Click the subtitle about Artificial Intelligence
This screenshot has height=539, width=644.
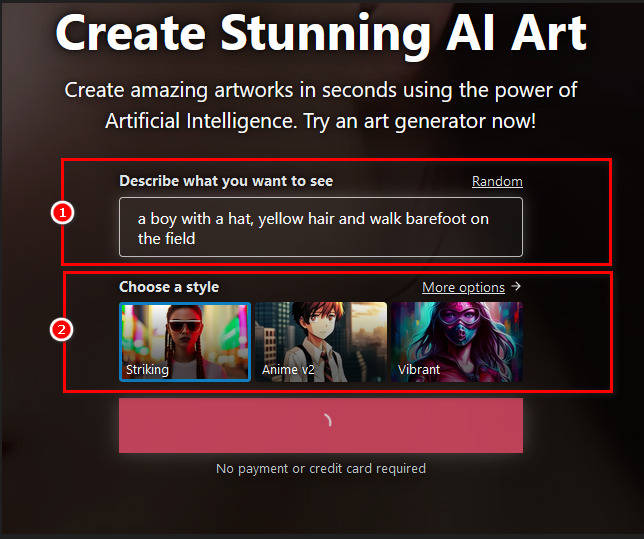(321, 106)
